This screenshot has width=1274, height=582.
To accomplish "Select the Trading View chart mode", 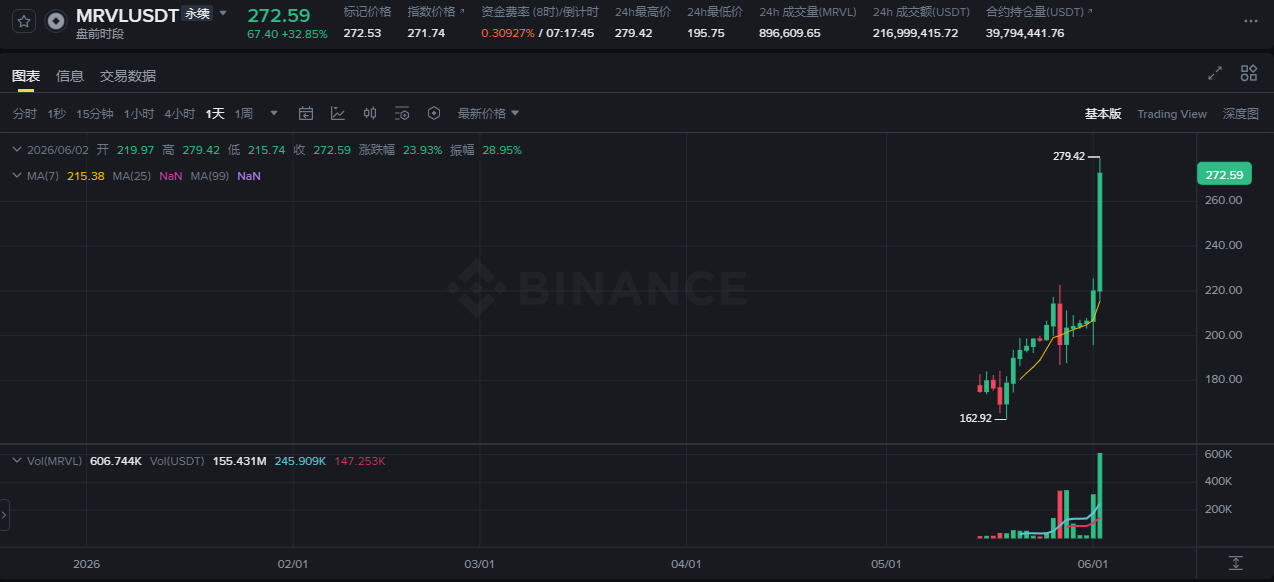I will [1172, 114].
